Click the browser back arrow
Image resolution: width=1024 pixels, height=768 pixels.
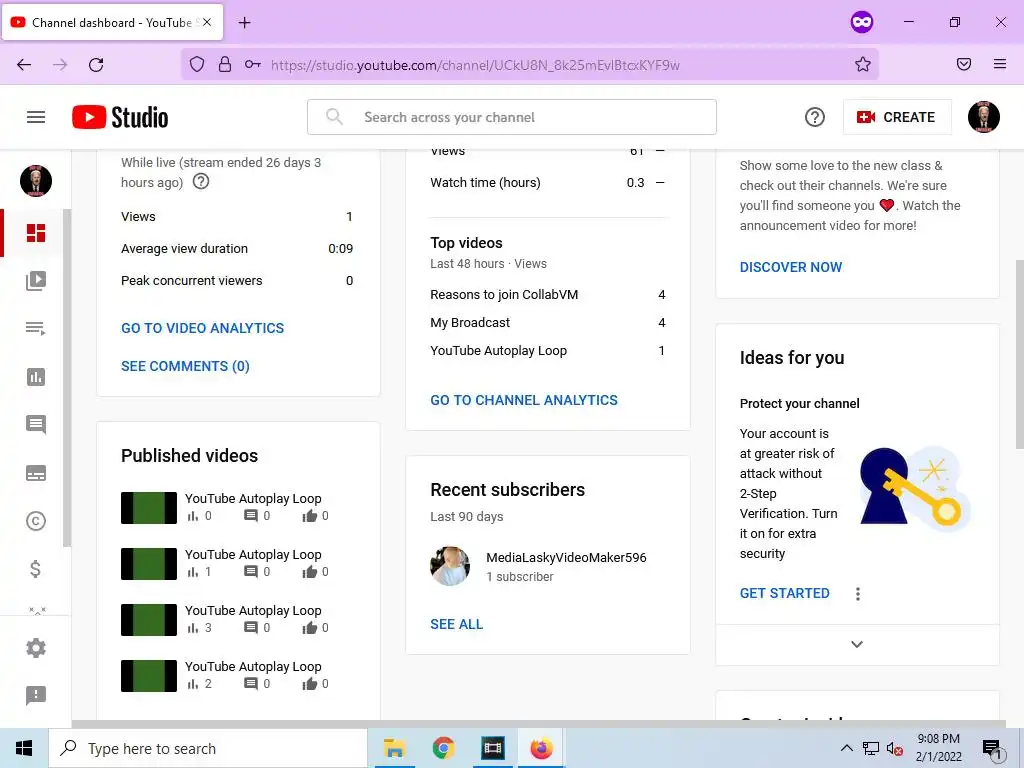pyautogui.click(x=24, y=65)
